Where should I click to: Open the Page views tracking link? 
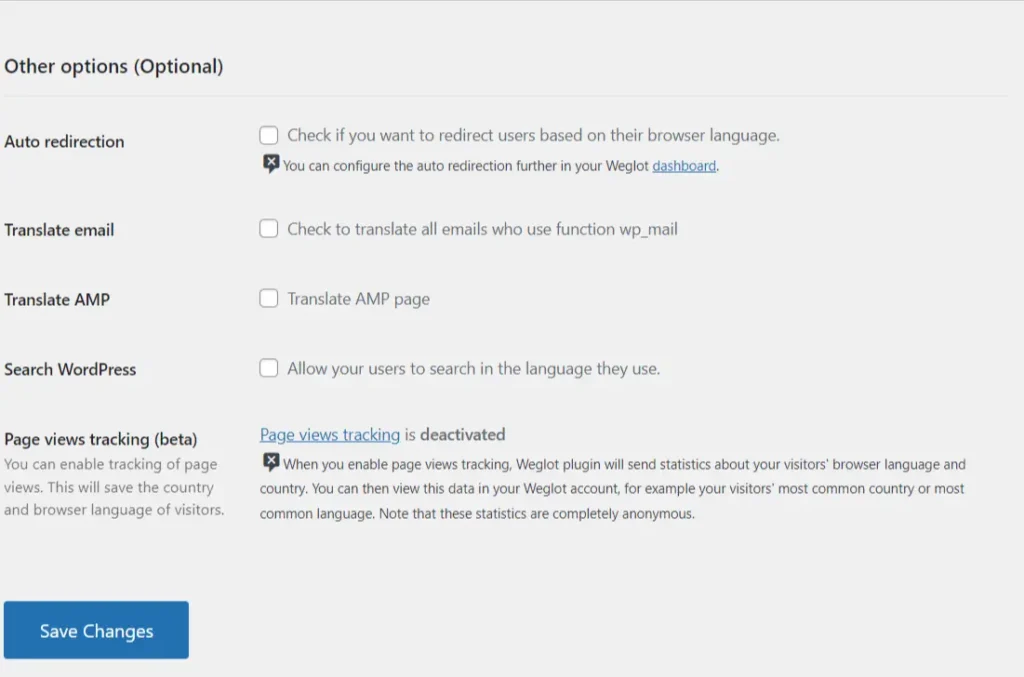[330, 435]
